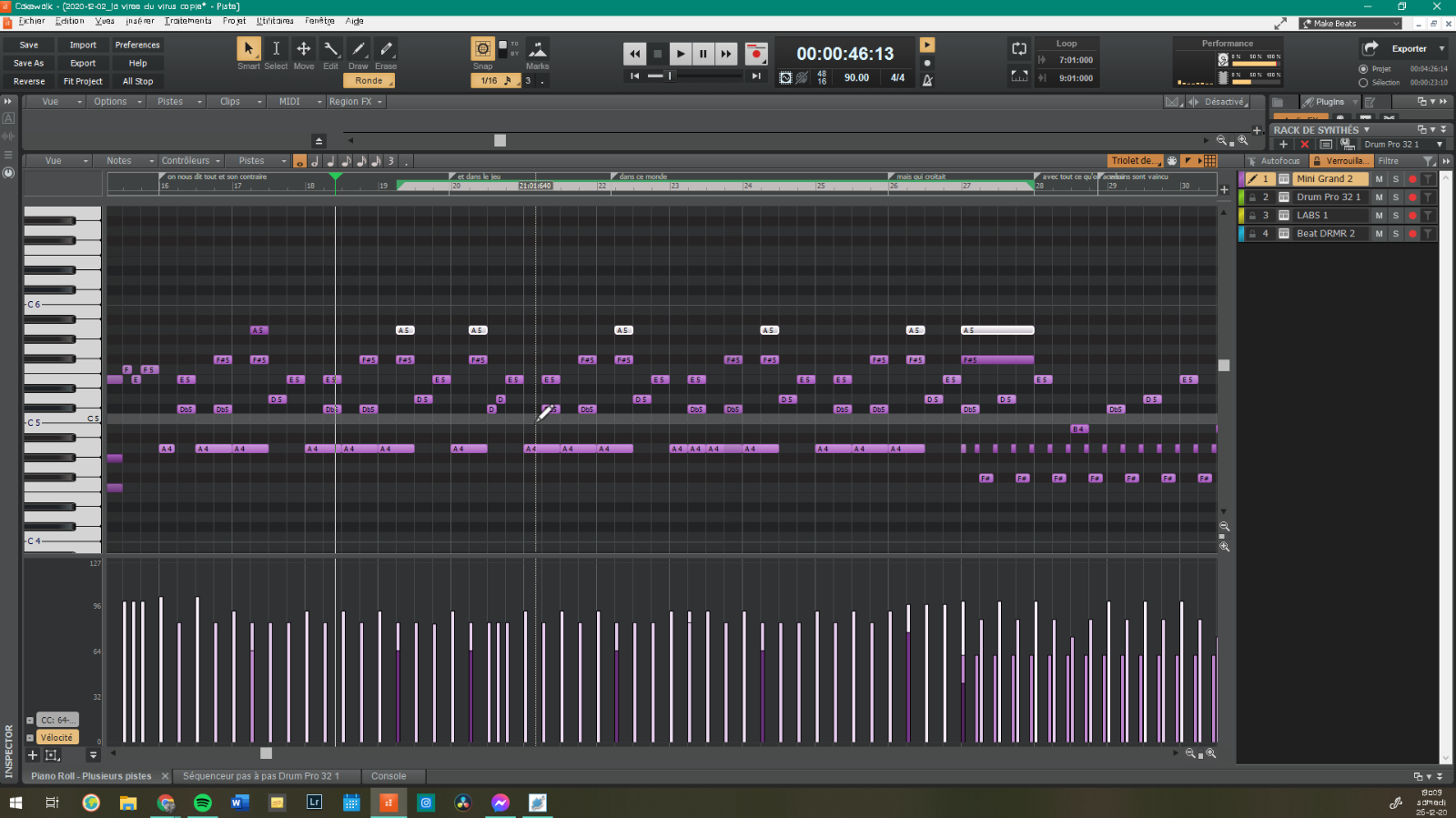Solo the Drum Pro 32 1 track
Screen dimensions: 1456x818
pos(1395,197)
